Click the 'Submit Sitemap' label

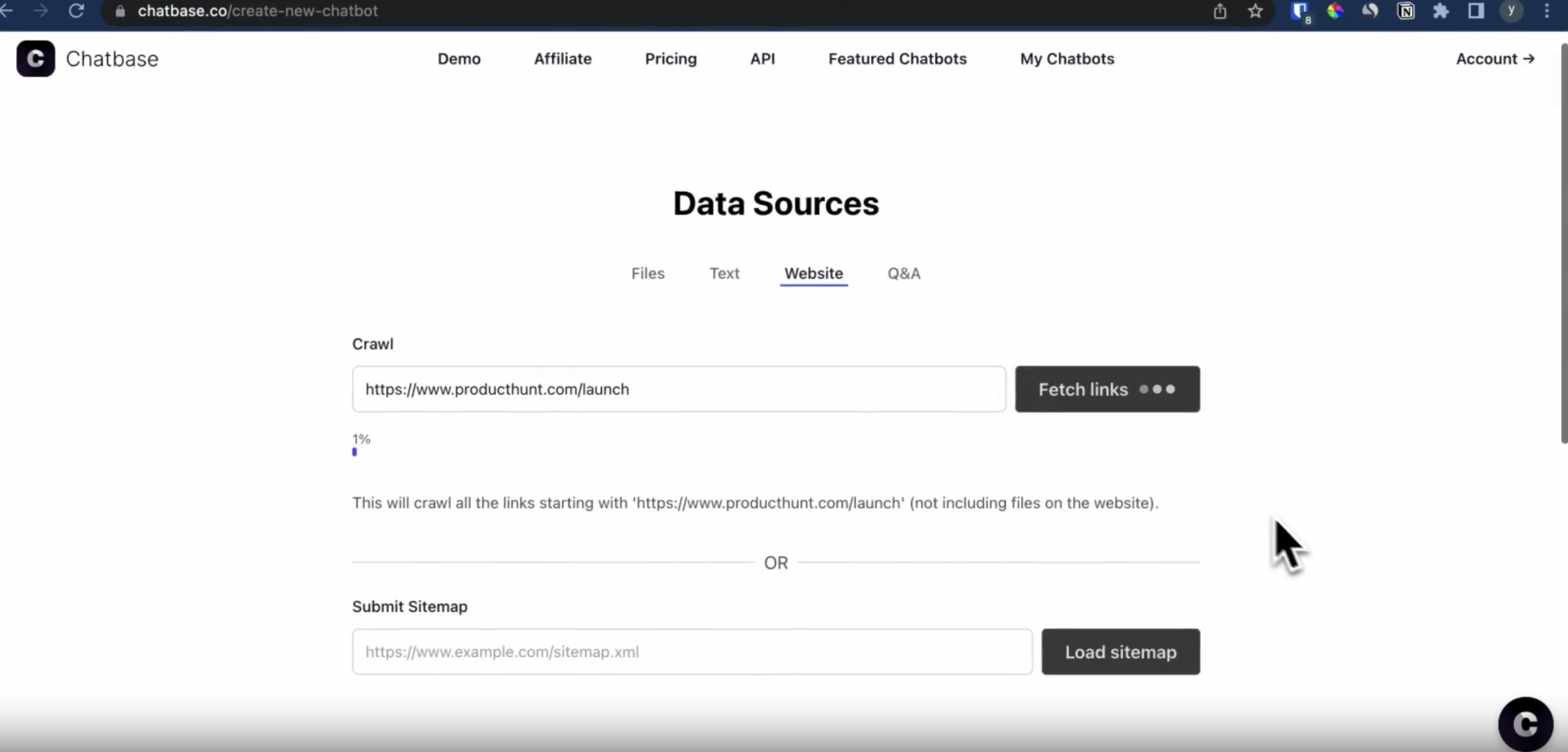point(410,606)
